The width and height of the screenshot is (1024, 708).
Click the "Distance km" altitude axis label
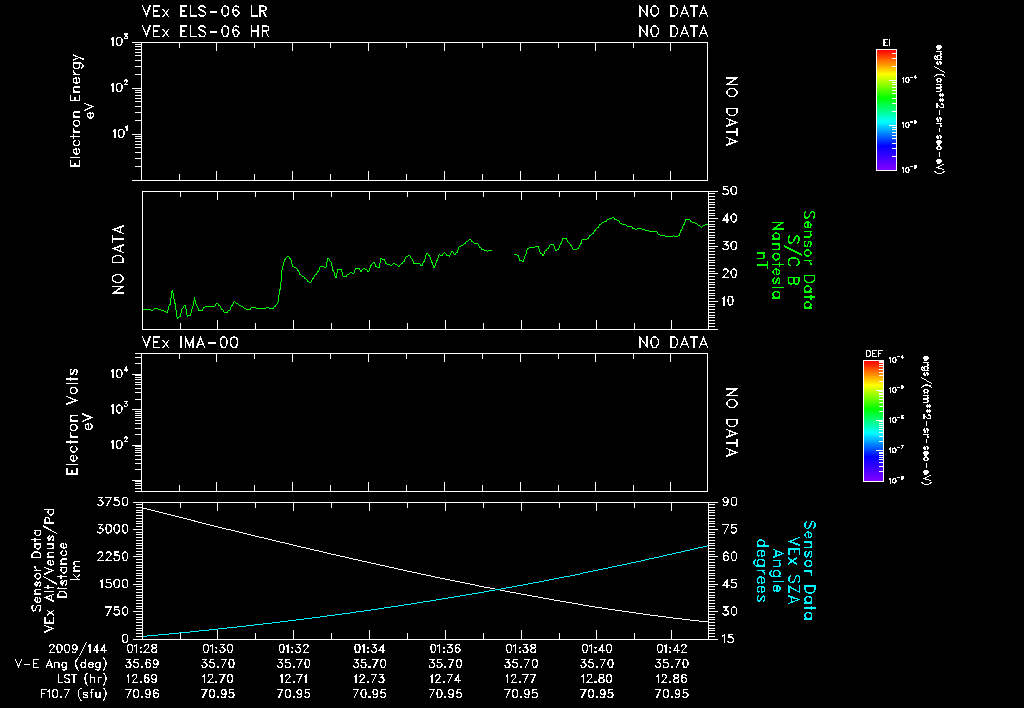tap(69, 571)
